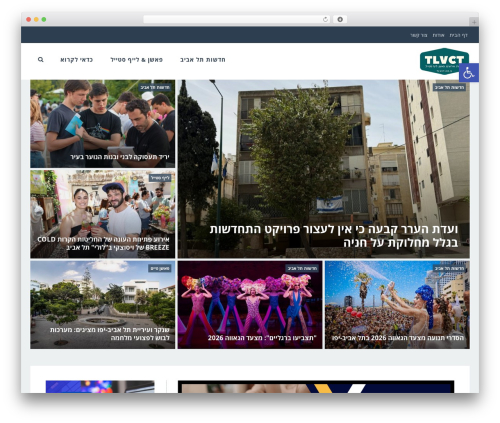The width and height of the screenshot is (500, 423).
Task: Click the browser address bar
Action: [237, 20]
